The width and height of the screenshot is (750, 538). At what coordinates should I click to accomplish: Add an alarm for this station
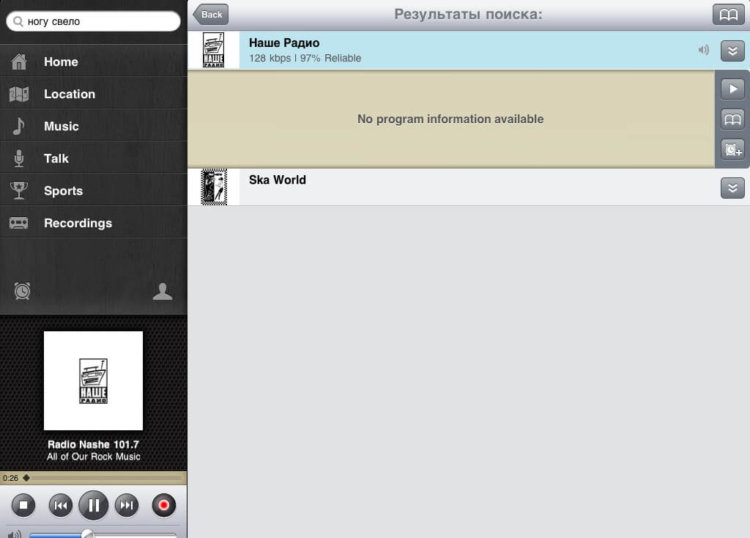point(732,150)
